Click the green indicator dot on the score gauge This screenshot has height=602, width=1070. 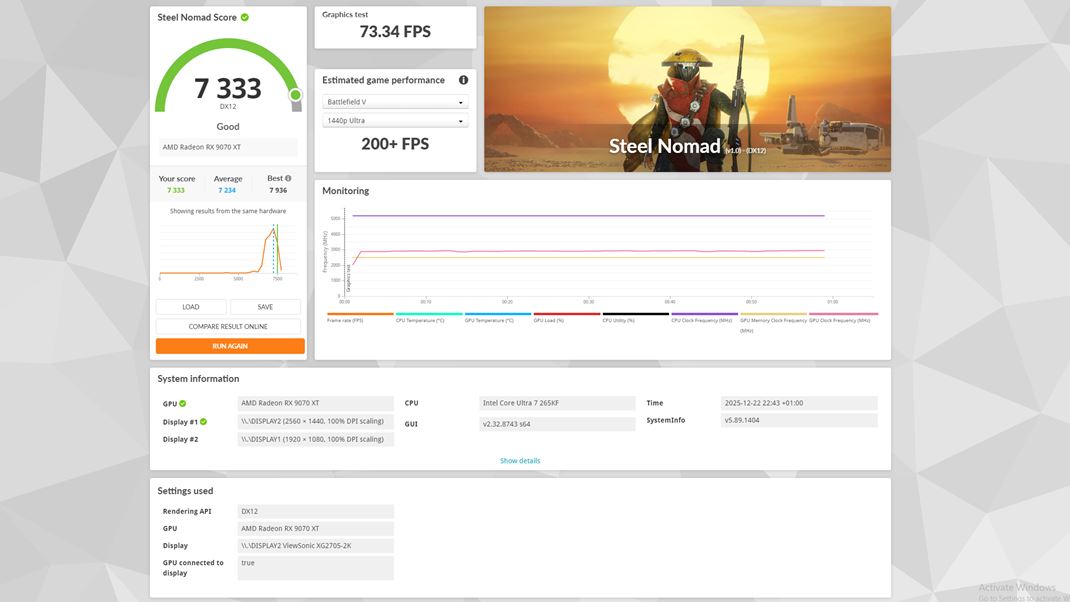[x=294, y=93]
